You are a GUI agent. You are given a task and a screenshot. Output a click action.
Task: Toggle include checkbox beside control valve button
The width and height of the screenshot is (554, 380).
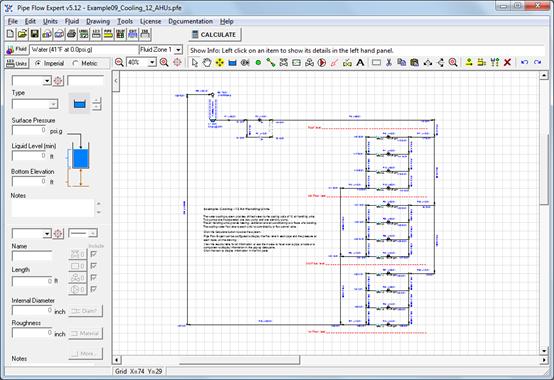pos(94,278)
